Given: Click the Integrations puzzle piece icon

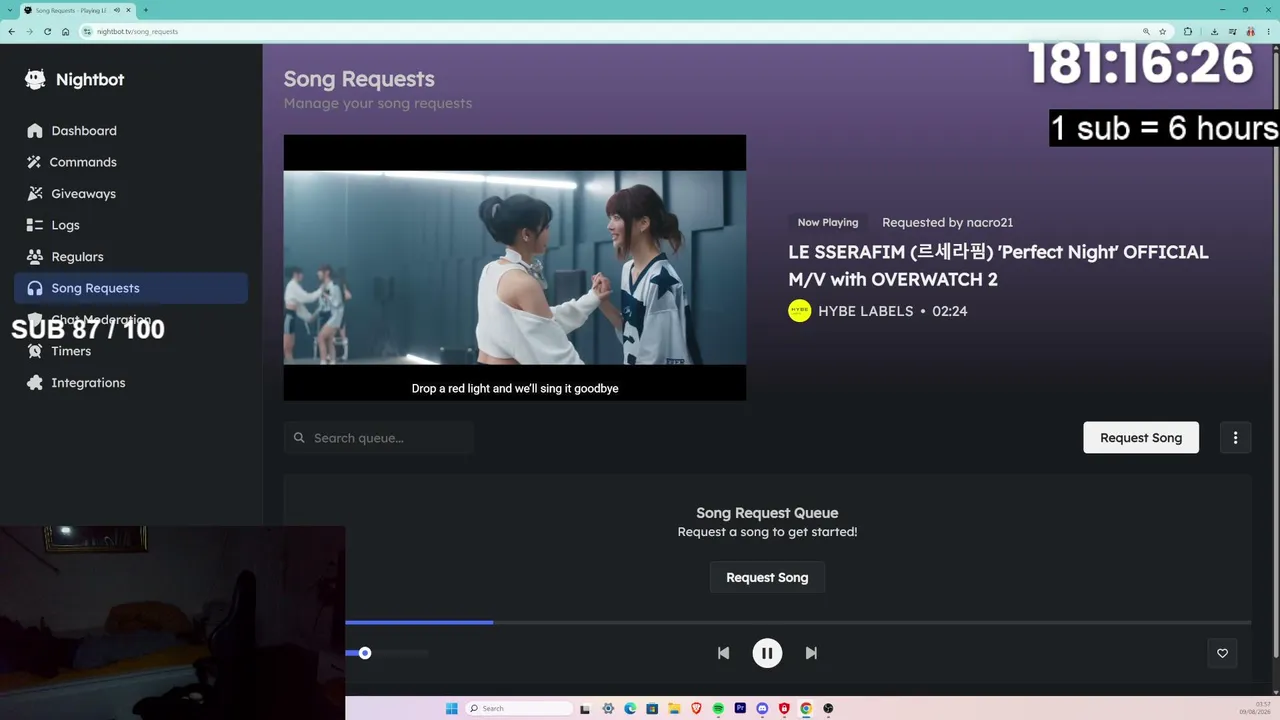Looking at the screenshot, I should pyautogui.click(x=35, y=383).
